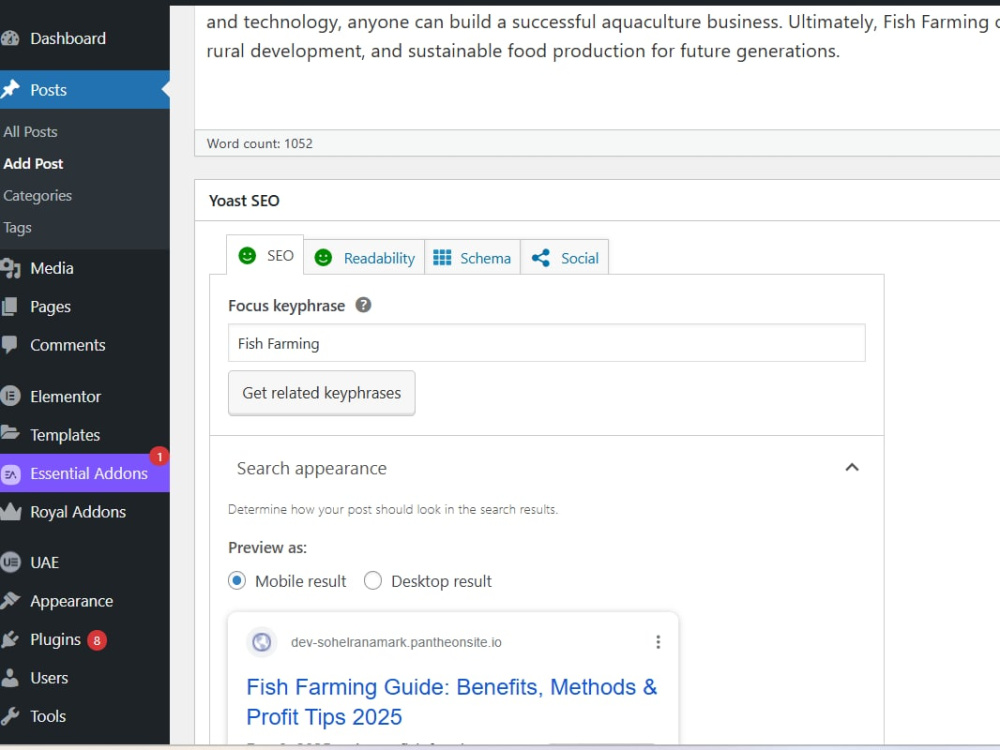Click the Schema grid icon

[442, 258]
